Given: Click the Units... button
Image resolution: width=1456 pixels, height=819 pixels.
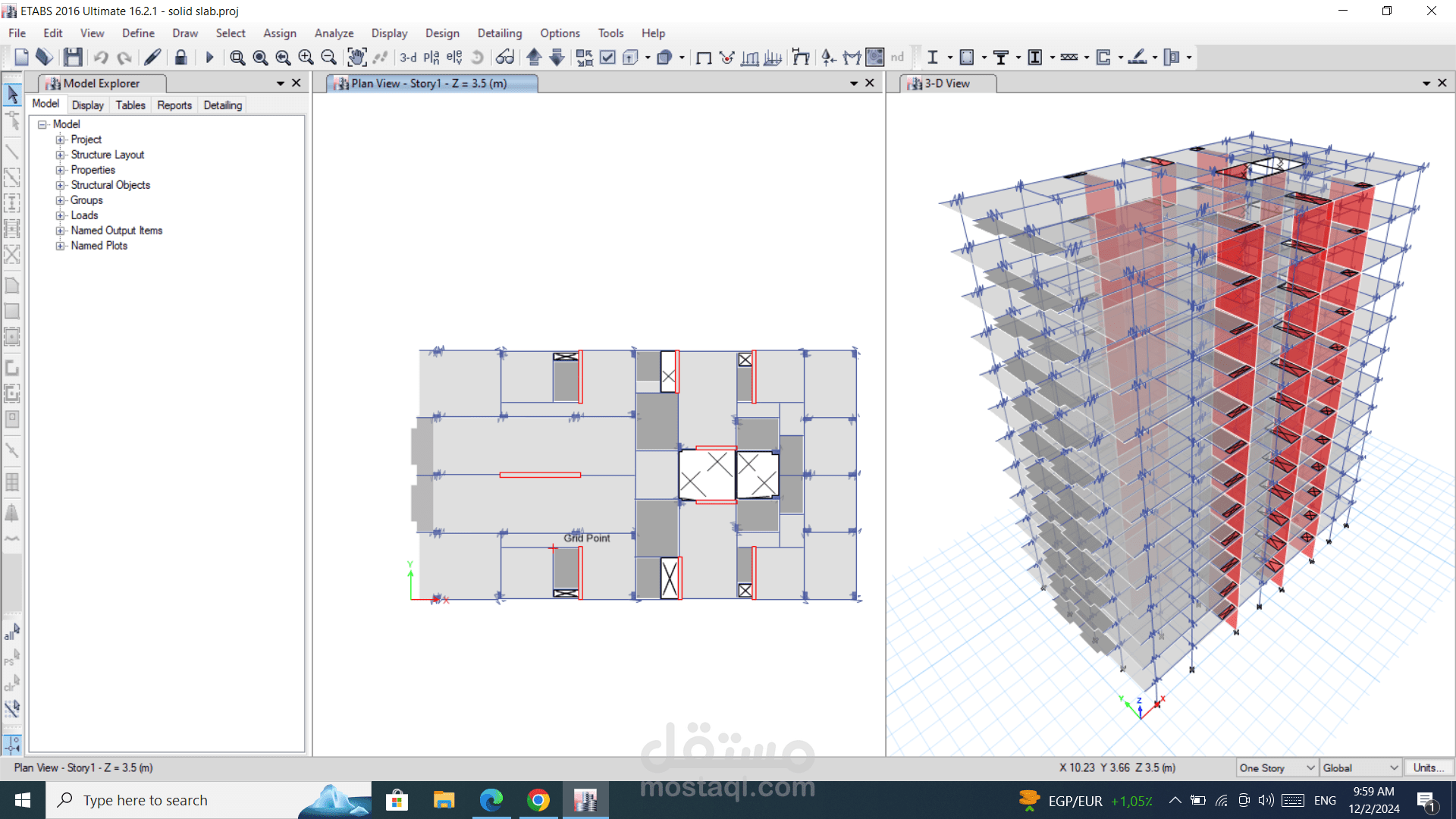Looking at the screenshot, I should [1429, 768].
